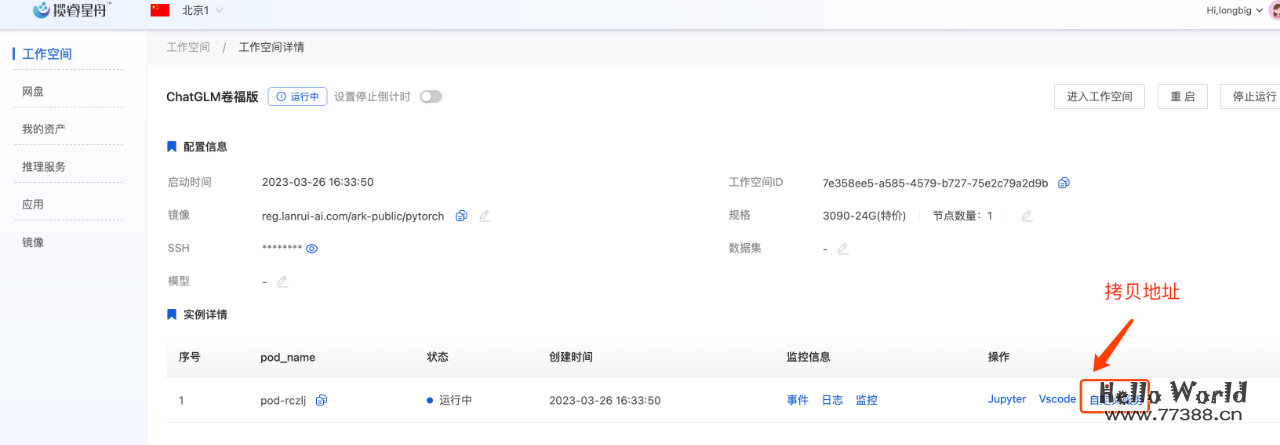Image resolution: width=1280 pixels, height=445 pixels.
Task: Click the 工作空间详情 breadcrumb text
Action: (272, 47)
